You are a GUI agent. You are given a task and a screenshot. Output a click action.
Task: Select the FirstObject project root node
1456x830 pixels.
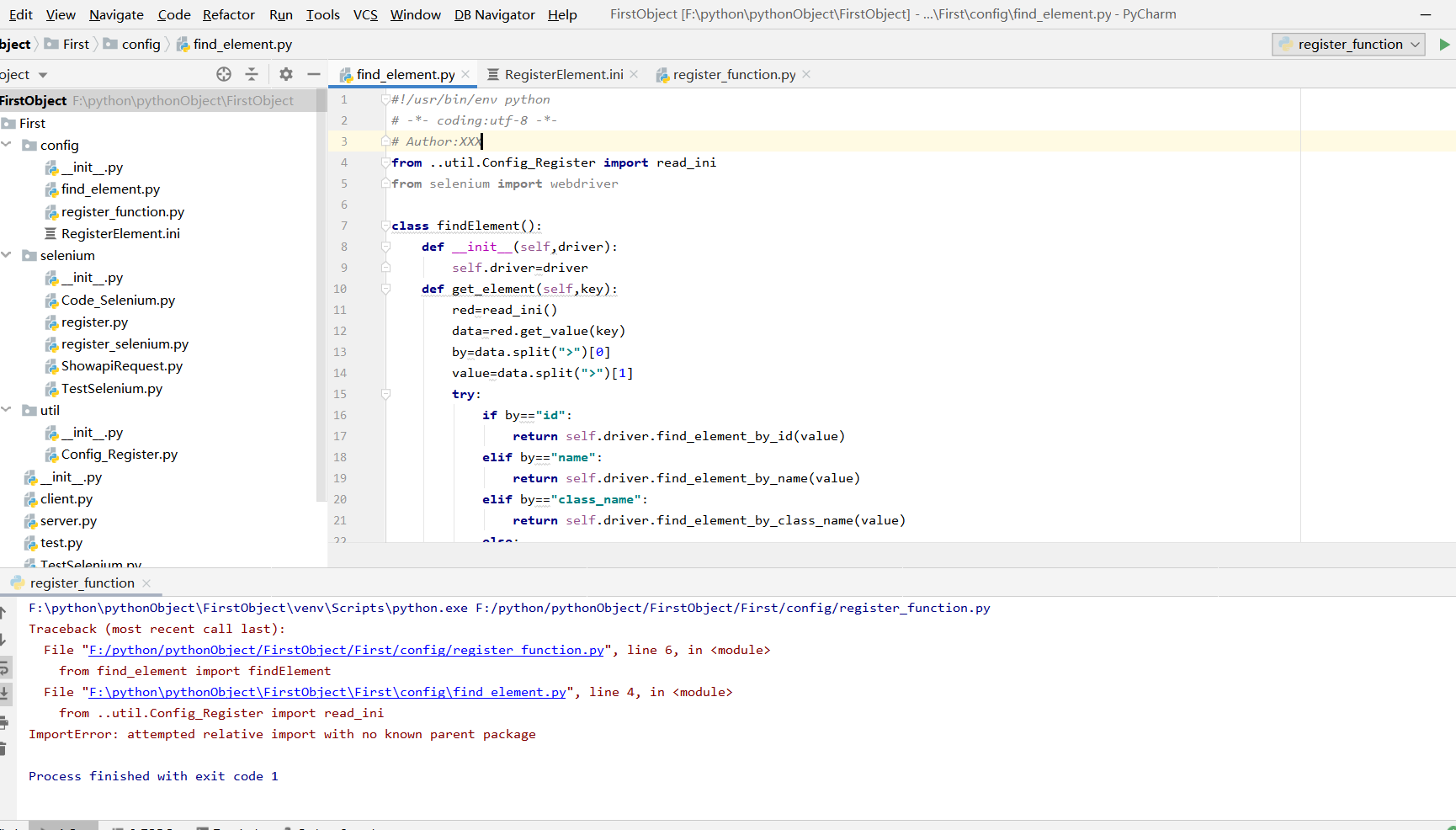tap(158, 100)
